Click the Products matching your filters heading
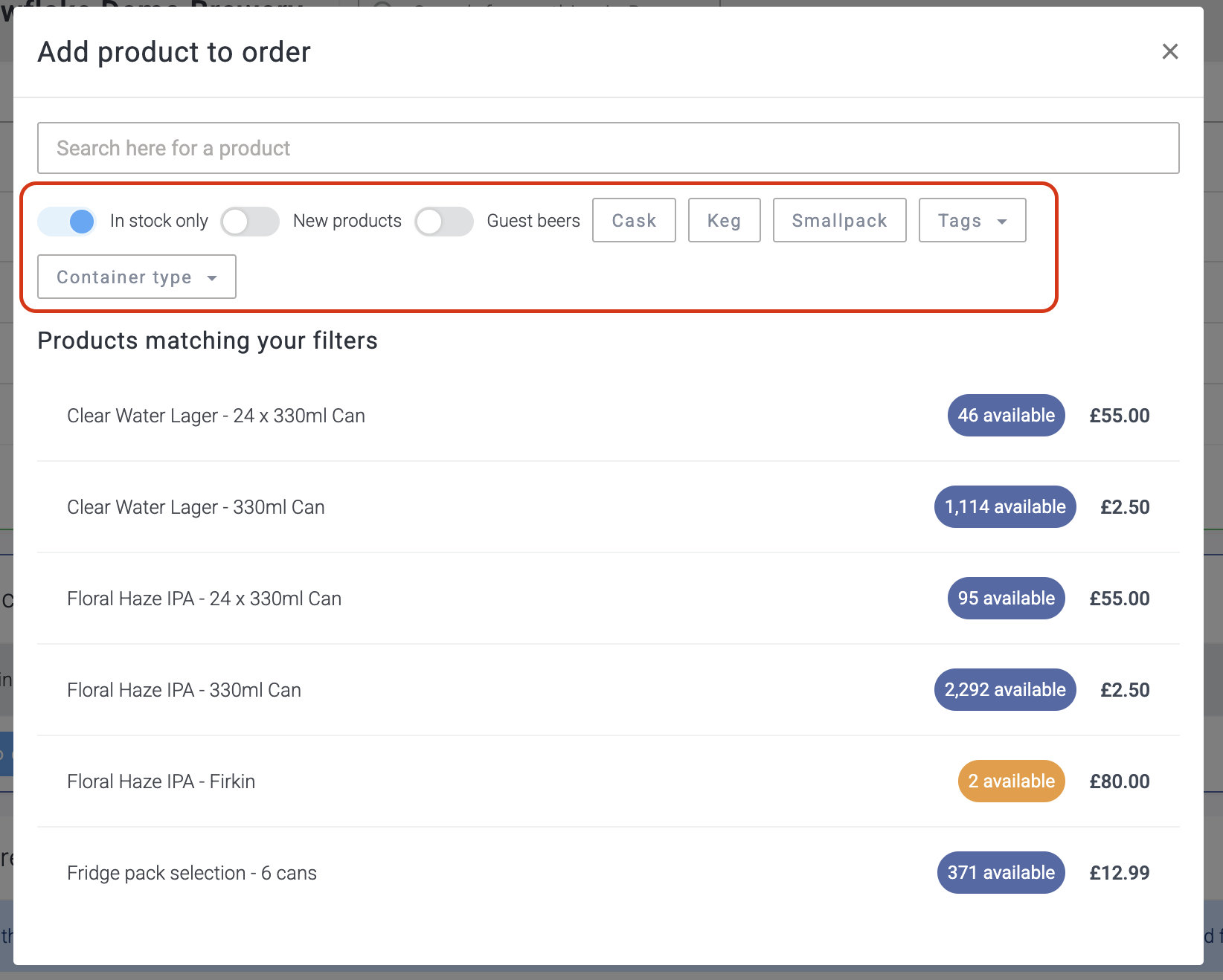 click(x=208, y=341)
